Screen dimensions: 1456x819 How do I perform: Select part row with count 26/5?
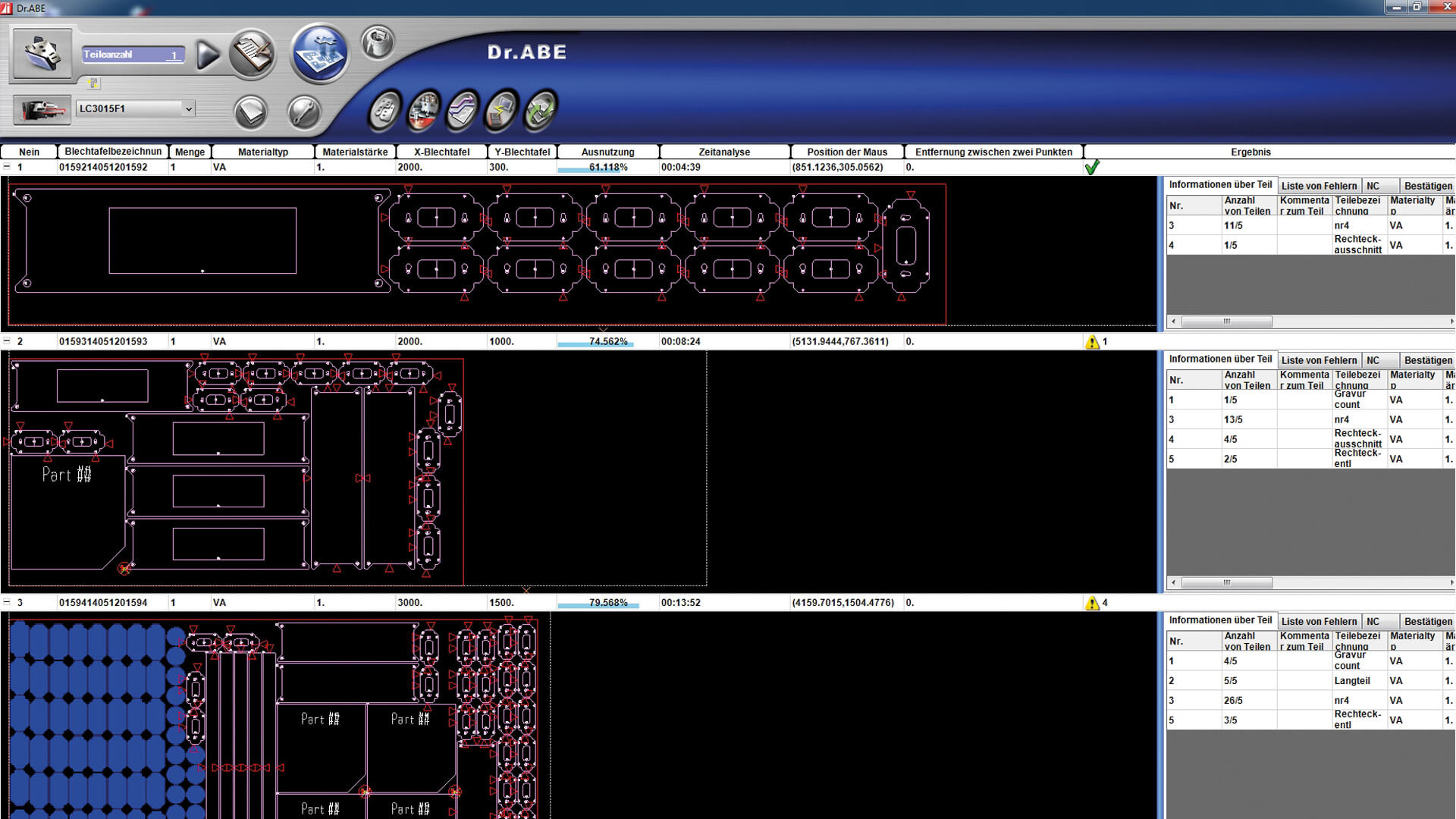pos(1310,700)
